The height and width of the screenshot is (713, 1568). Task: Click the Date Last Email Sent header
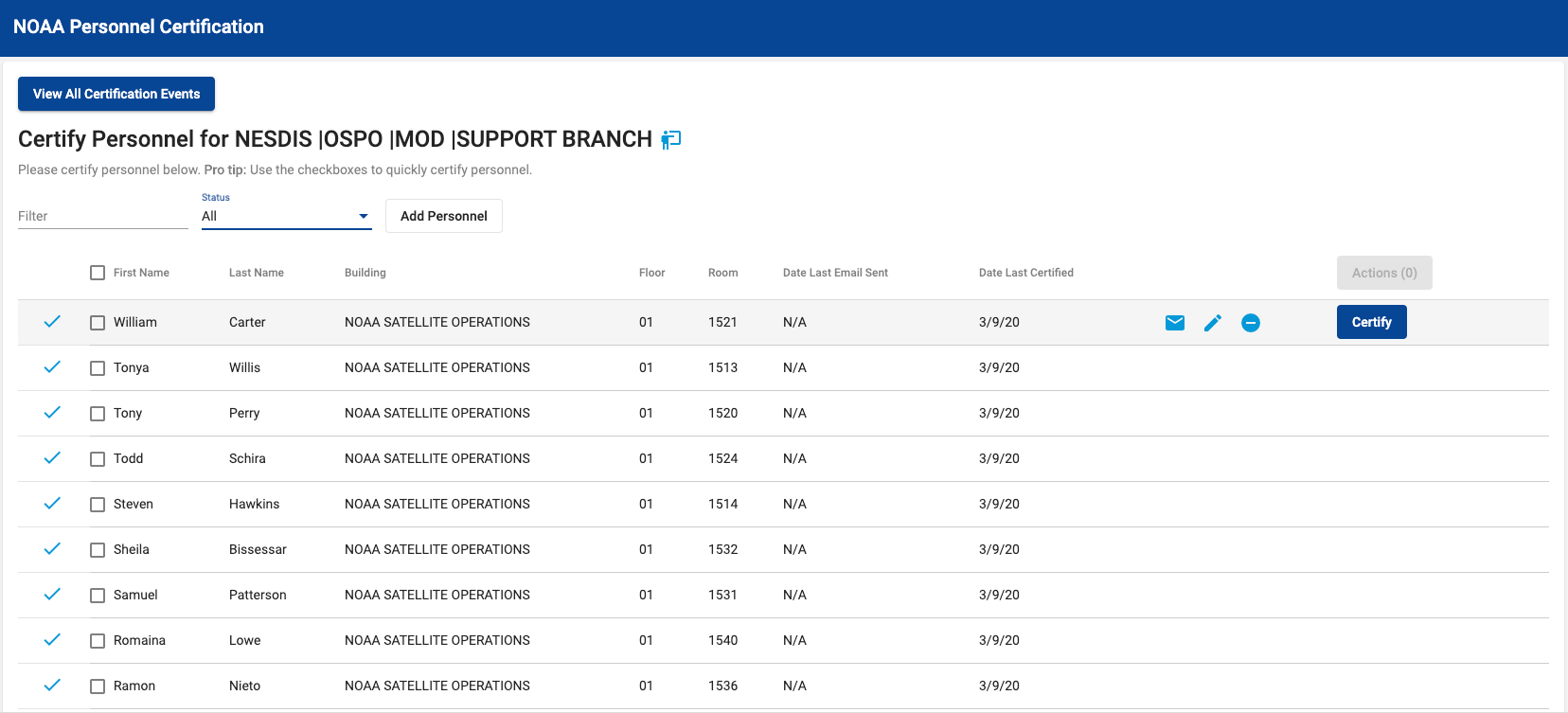pyautogui.click(x=835, y=273)
